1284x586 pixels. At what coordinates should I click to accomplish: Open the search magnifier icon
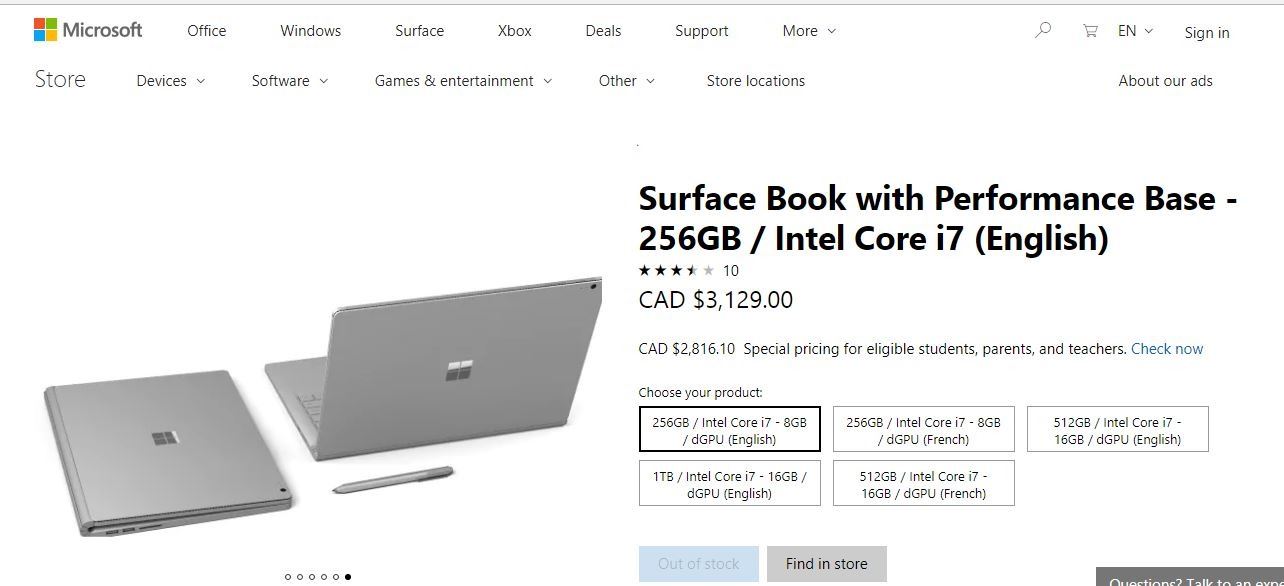pyautogui.click(x=1043, y=31)
